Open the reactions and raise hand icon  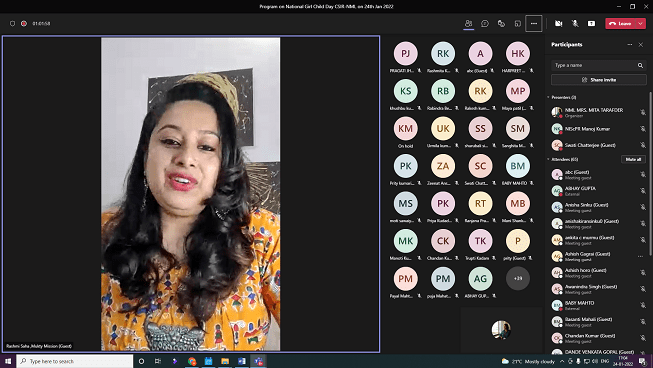[x=501, y=23]
